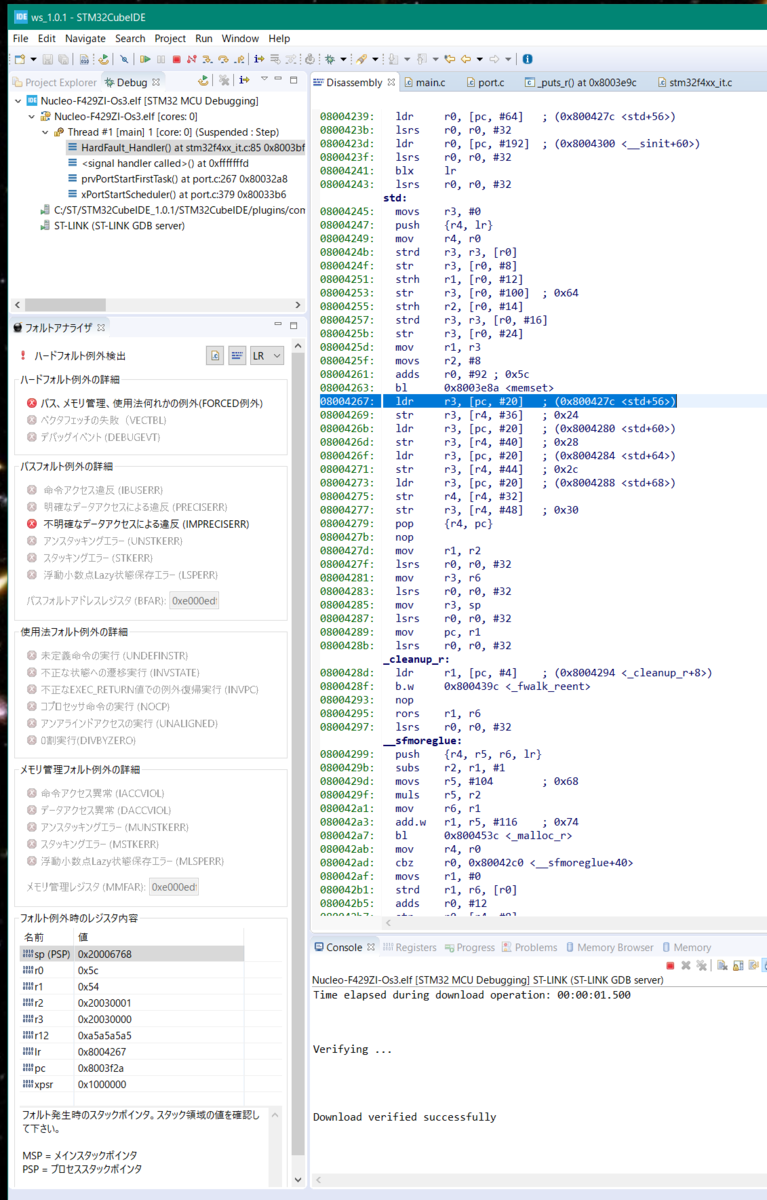The height and width of the screenshot is (1200, 767).
Task: Switch to the main.c editor tab
Action: tap(423, 82)
